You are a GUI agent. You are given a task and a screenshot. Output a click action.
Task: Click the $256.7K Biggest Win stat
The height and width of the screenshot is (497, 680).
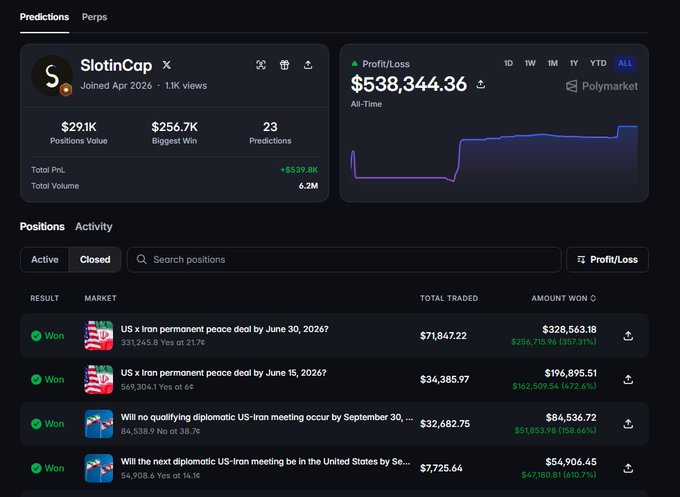pyautogui.click(x=174, y=133)
